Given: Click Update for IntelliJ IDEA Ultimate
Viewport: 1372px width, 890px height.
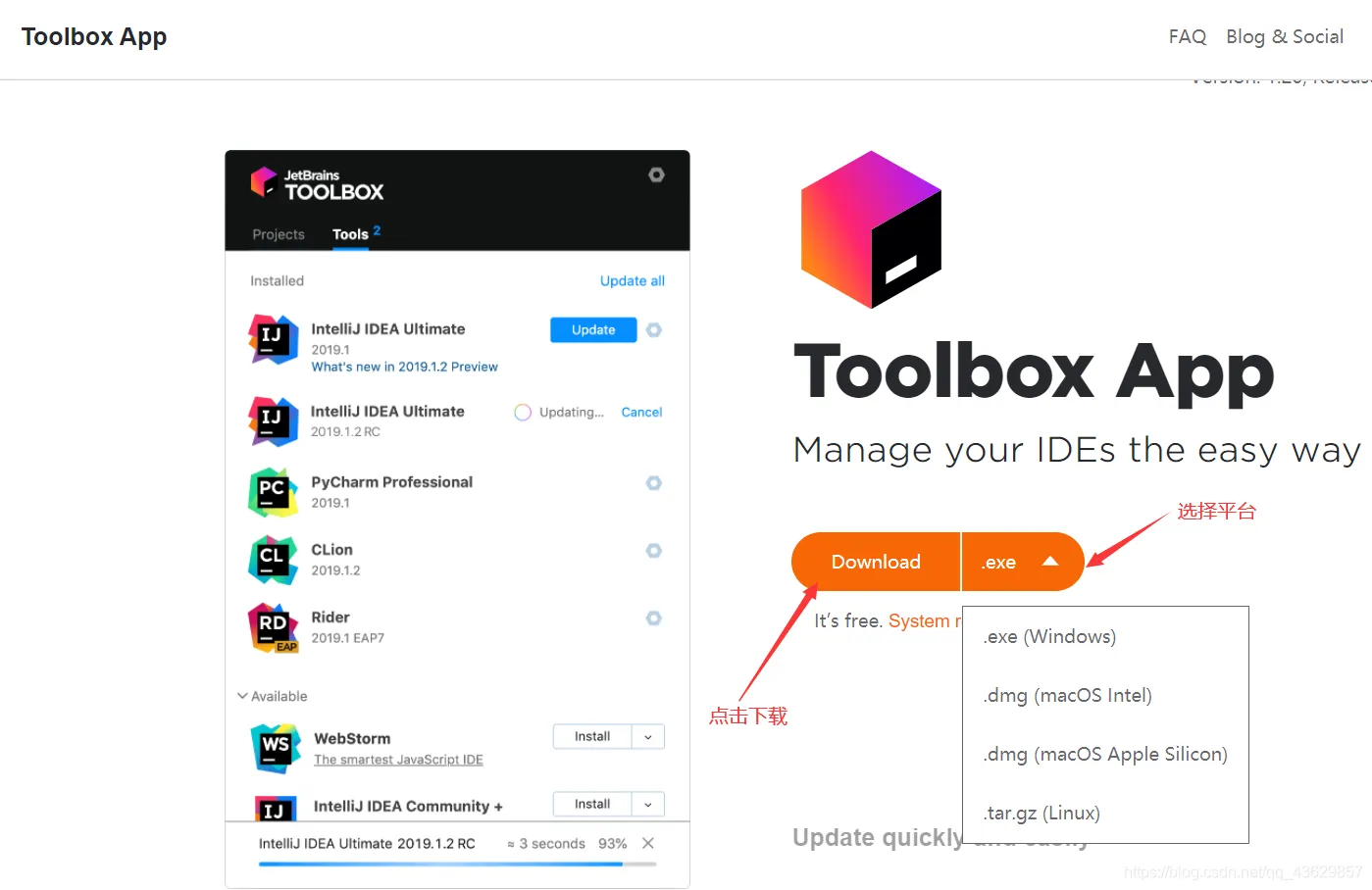Looking at the screenshot, I should point(593,330).
